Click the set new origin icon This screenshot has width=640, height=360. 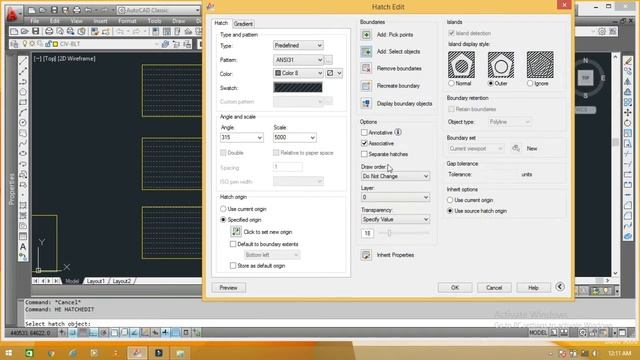[236, 231]
